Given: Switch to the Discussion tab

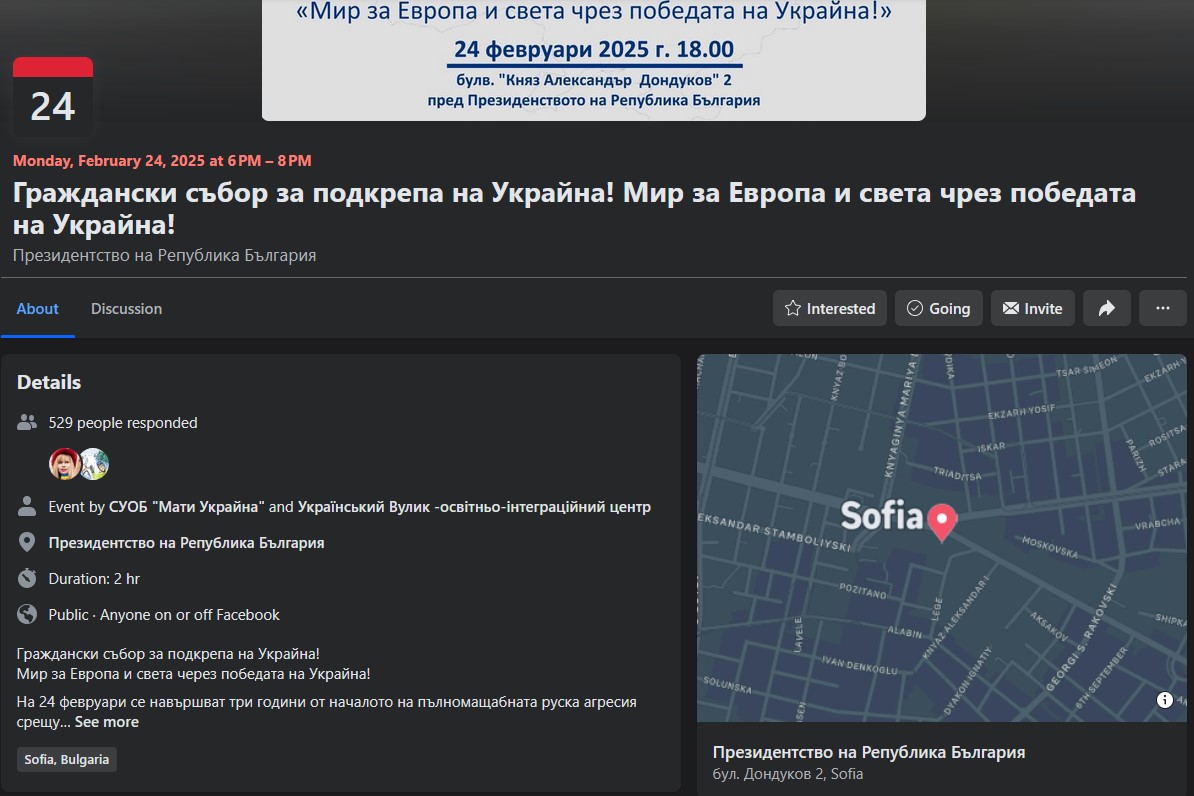Looking at the screenshot, I should [x=126, y=308].
